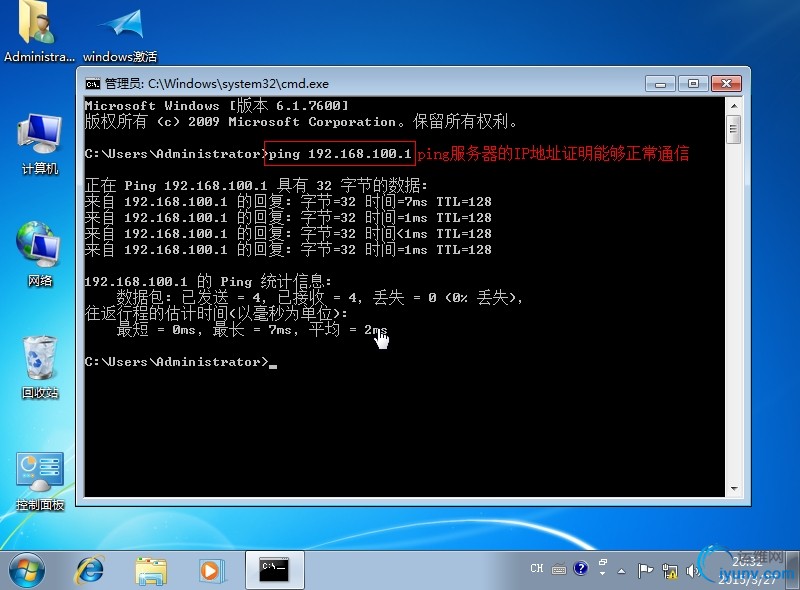Open the volume speaker tray icon

(692, 571)
